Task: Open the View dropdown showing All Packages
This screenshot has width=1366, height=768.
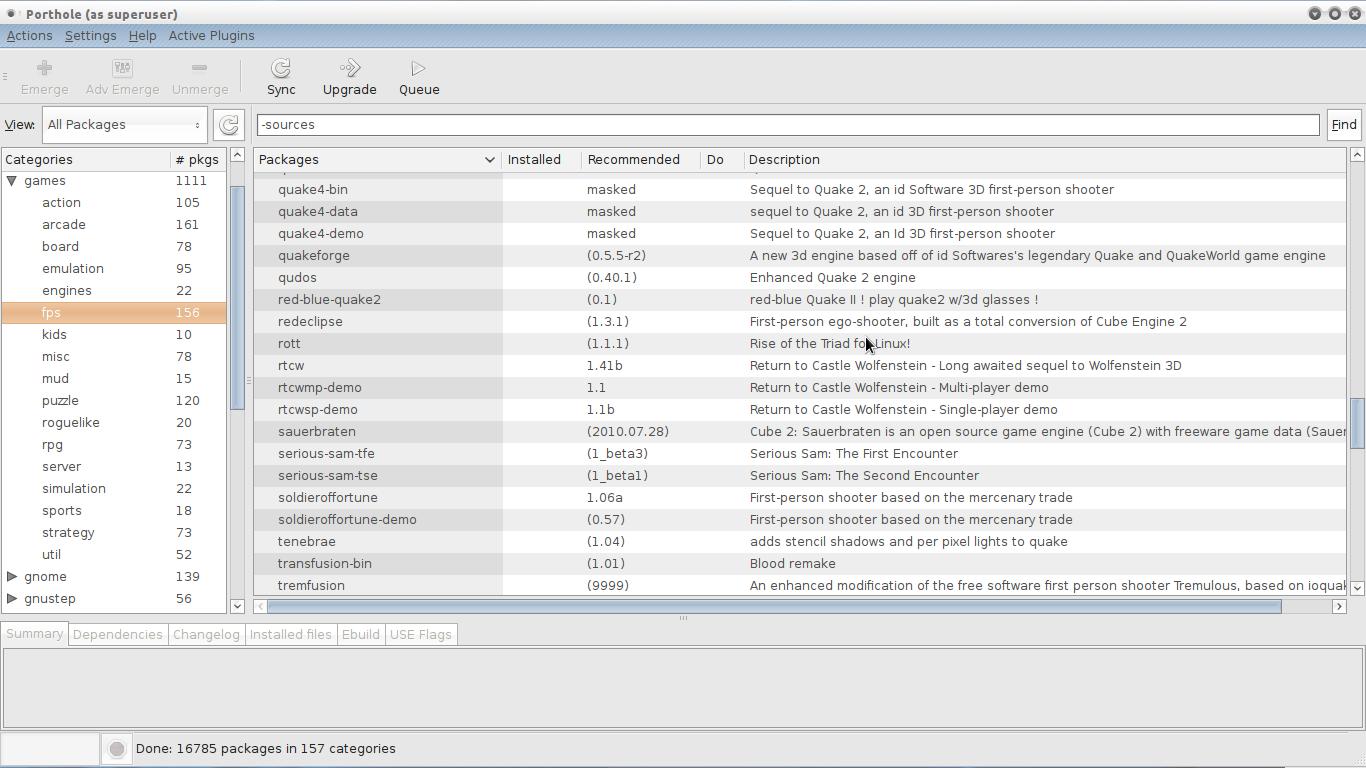Action: click(x=124, y=125)
